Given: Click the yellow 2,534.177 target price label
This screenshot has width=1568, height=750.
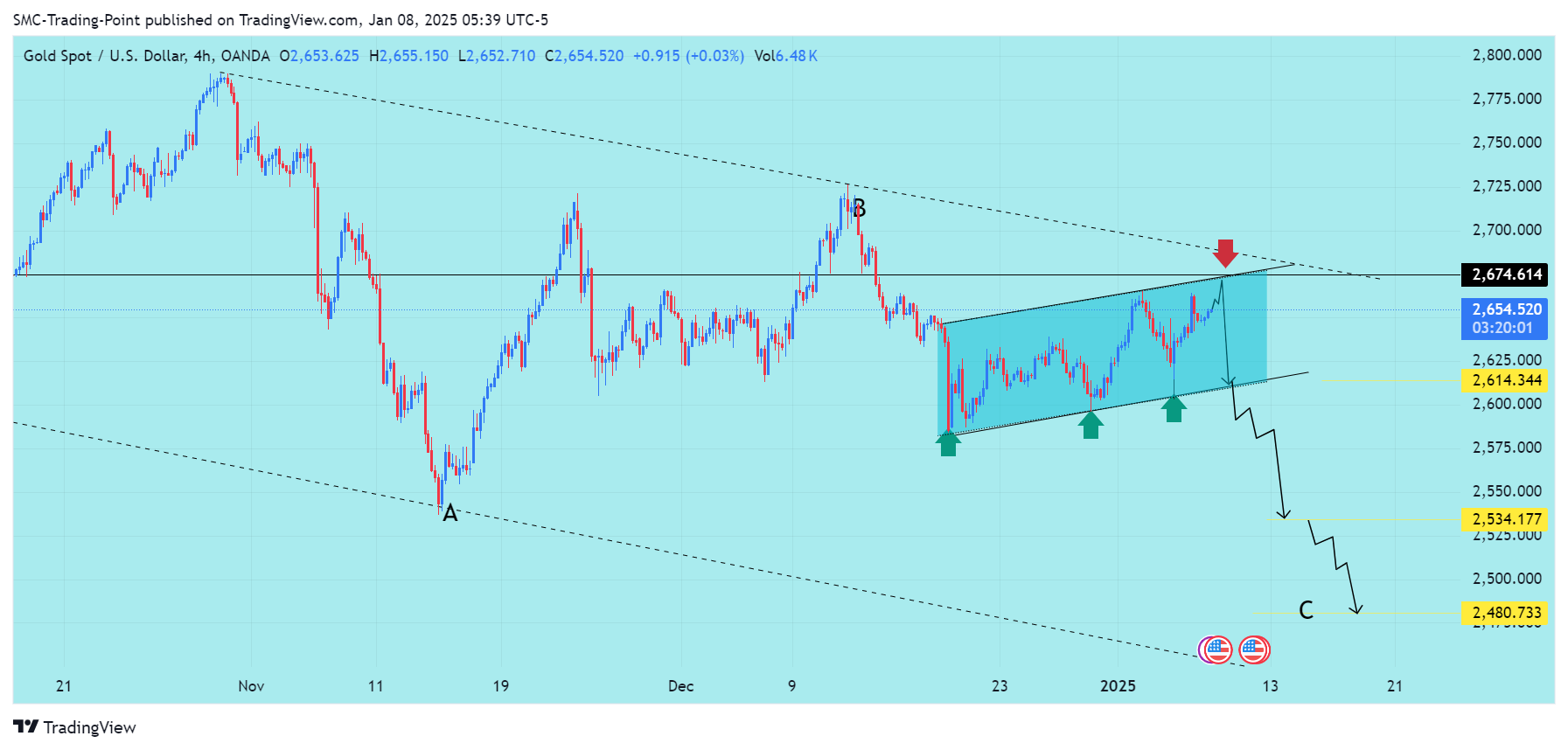Looking at the screenshot, I should click(1504, 519).
